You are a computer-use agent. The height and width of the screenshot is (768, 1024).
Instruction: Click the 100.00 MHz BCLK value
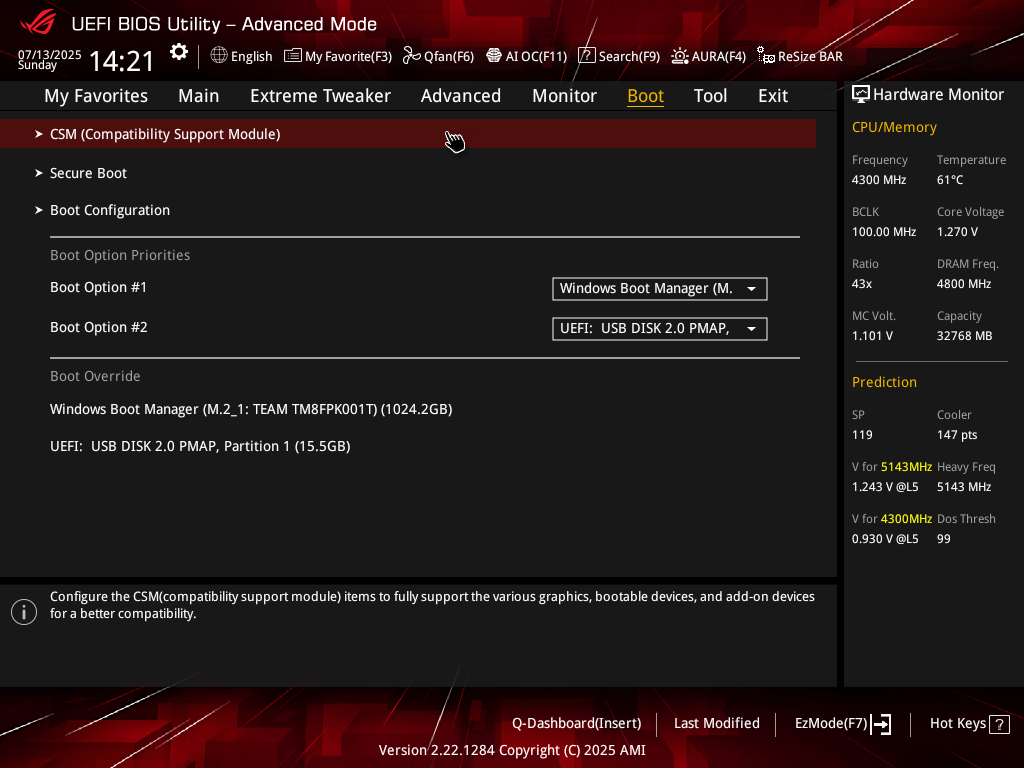884,232
